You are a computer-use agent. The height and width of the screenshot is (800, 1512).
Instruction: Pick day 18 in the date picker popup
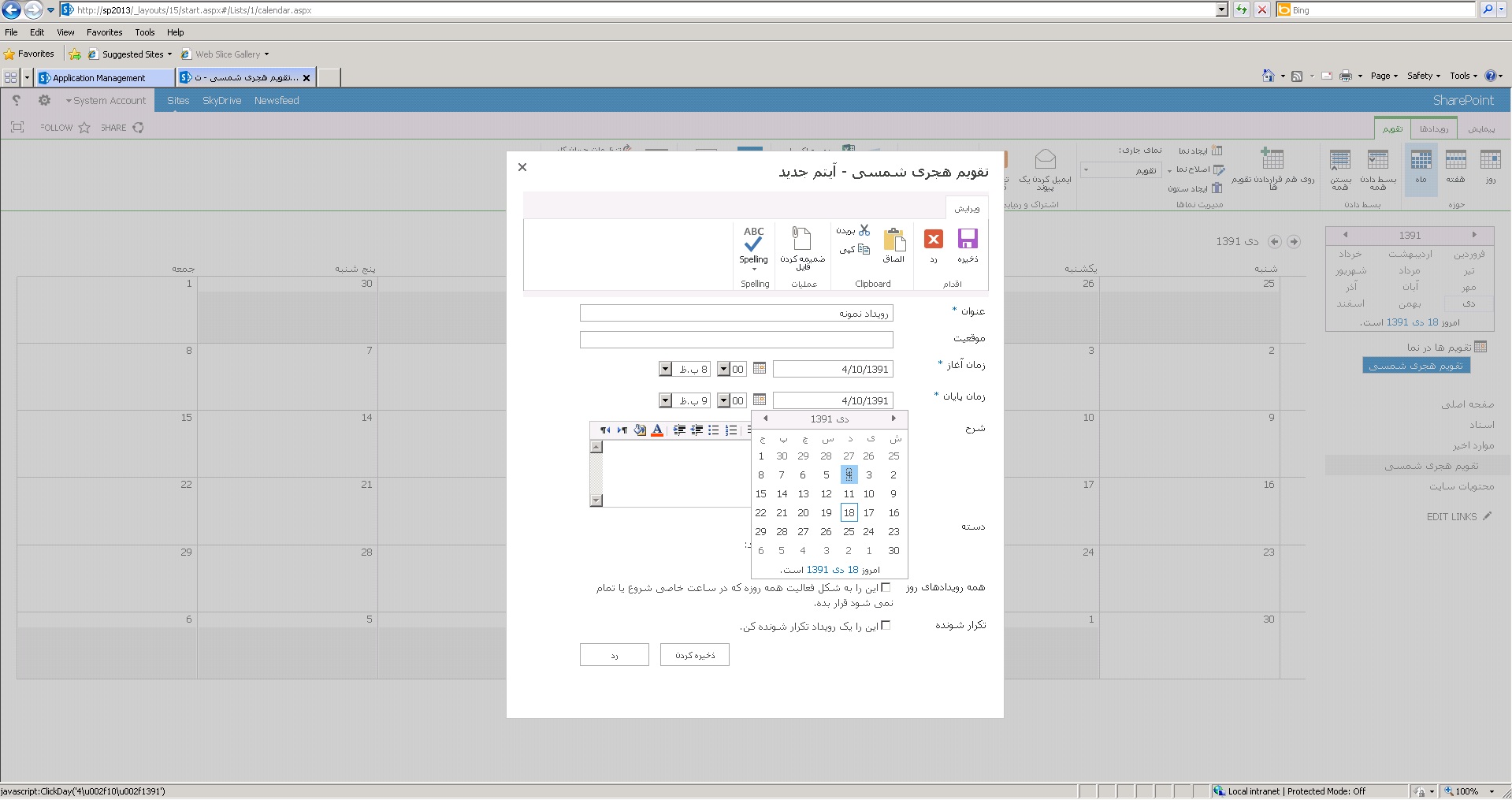(849, 512)
